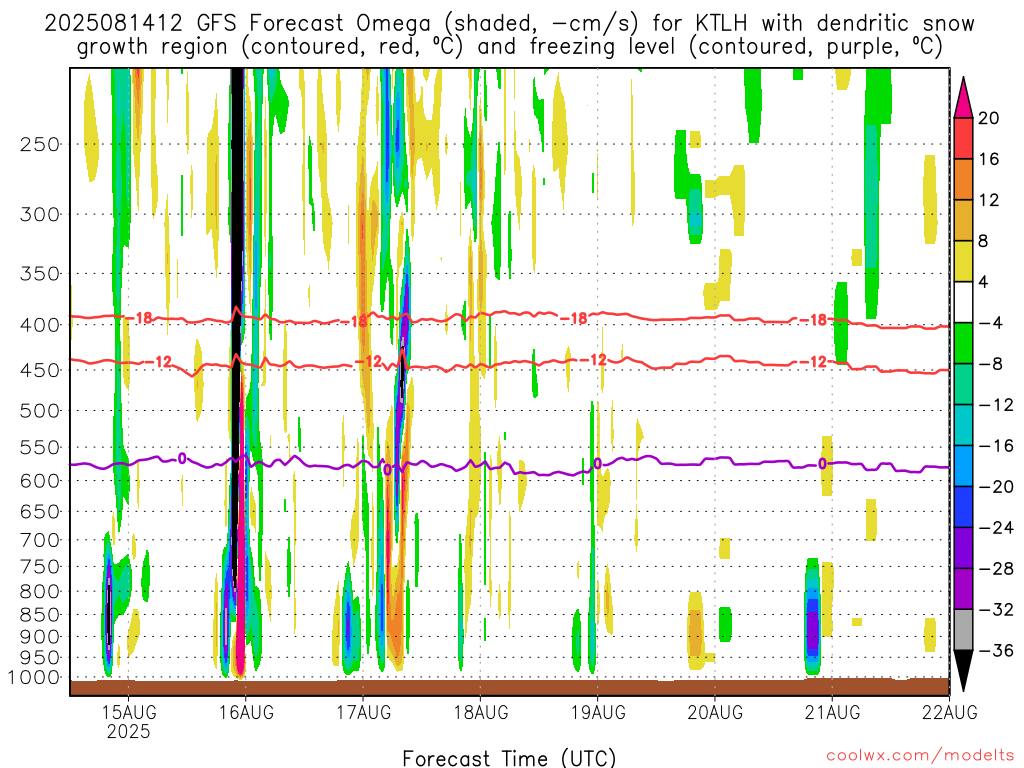Click the 850 pressure axis label
This screenshot has height=768, width=1024.
[40, 615]
